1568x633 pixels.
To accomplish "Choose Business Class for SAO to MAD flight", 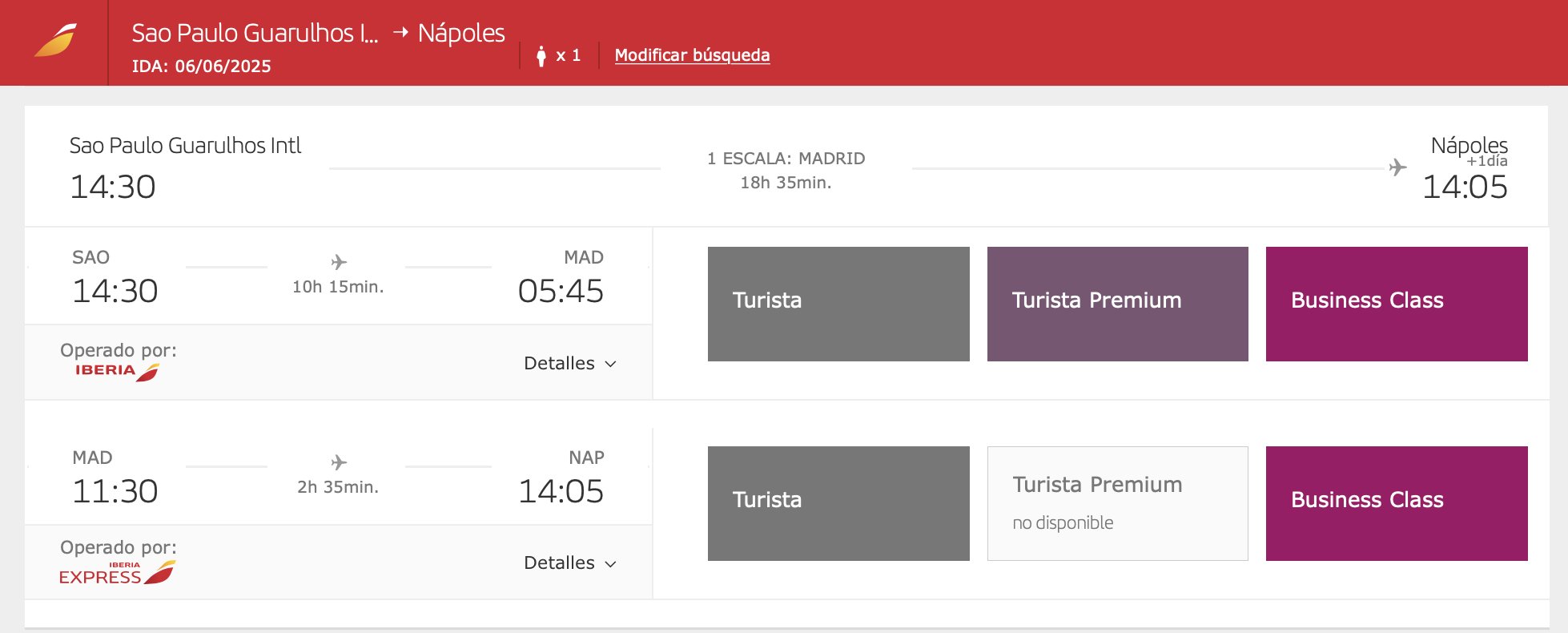I will [1397, 304].
